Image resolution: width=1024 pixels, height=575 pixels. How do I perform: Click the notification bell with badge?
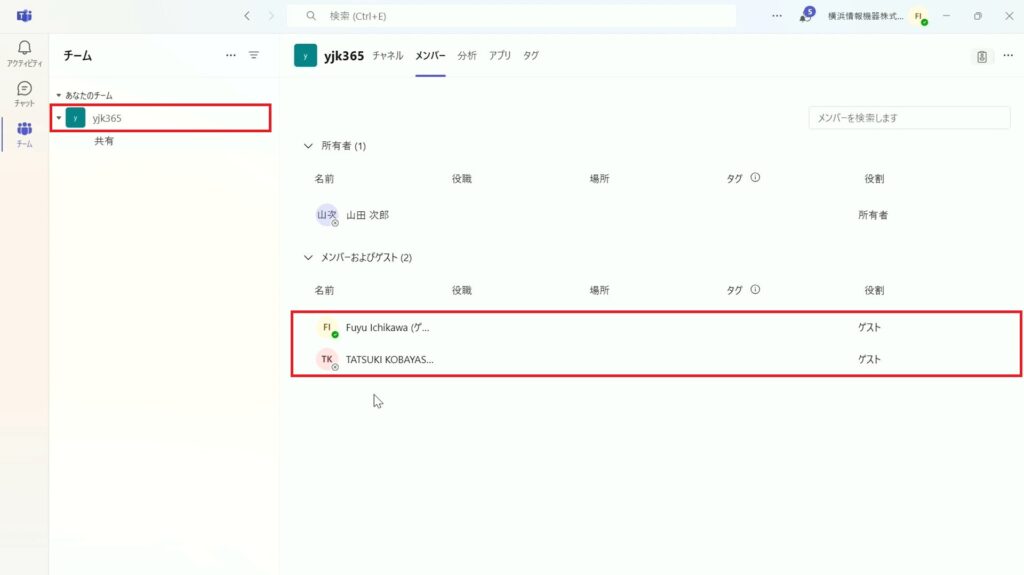pos(805,16)
